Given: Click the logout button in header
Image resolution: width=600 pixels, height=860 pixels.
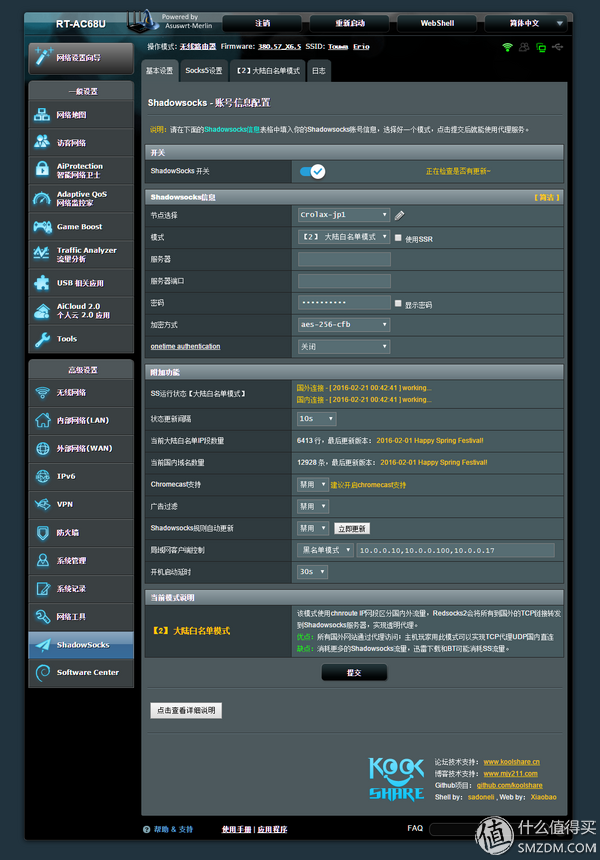Looking at the screenshot, I should click(262, 23).
